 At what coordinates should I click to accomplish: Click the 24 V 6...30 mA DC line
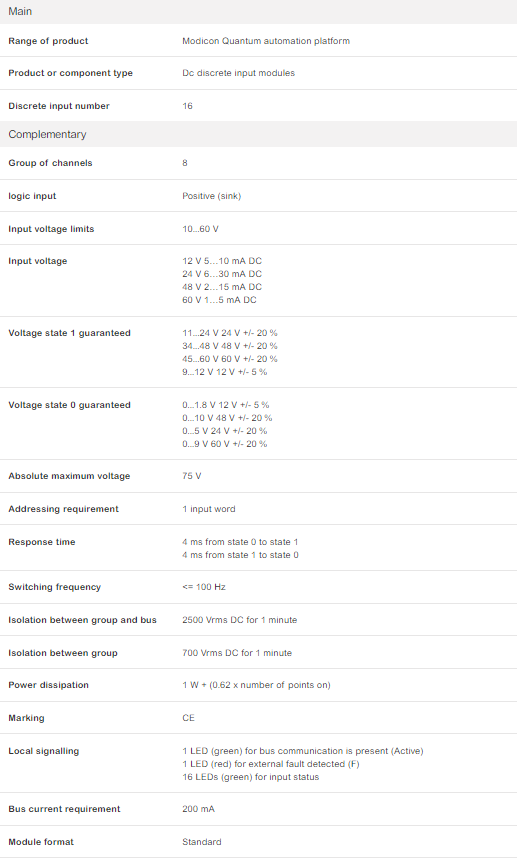pyautogui.click(x=222, y=274)
